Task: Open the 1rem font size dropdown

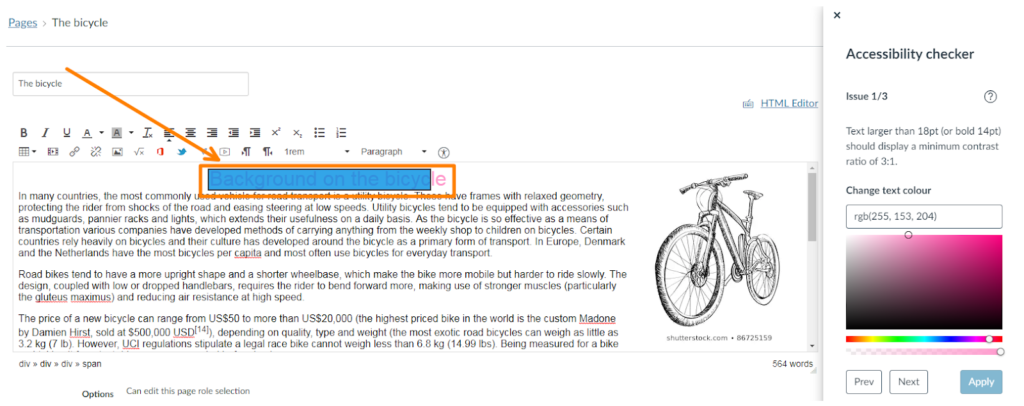Action: coord(317,151)
